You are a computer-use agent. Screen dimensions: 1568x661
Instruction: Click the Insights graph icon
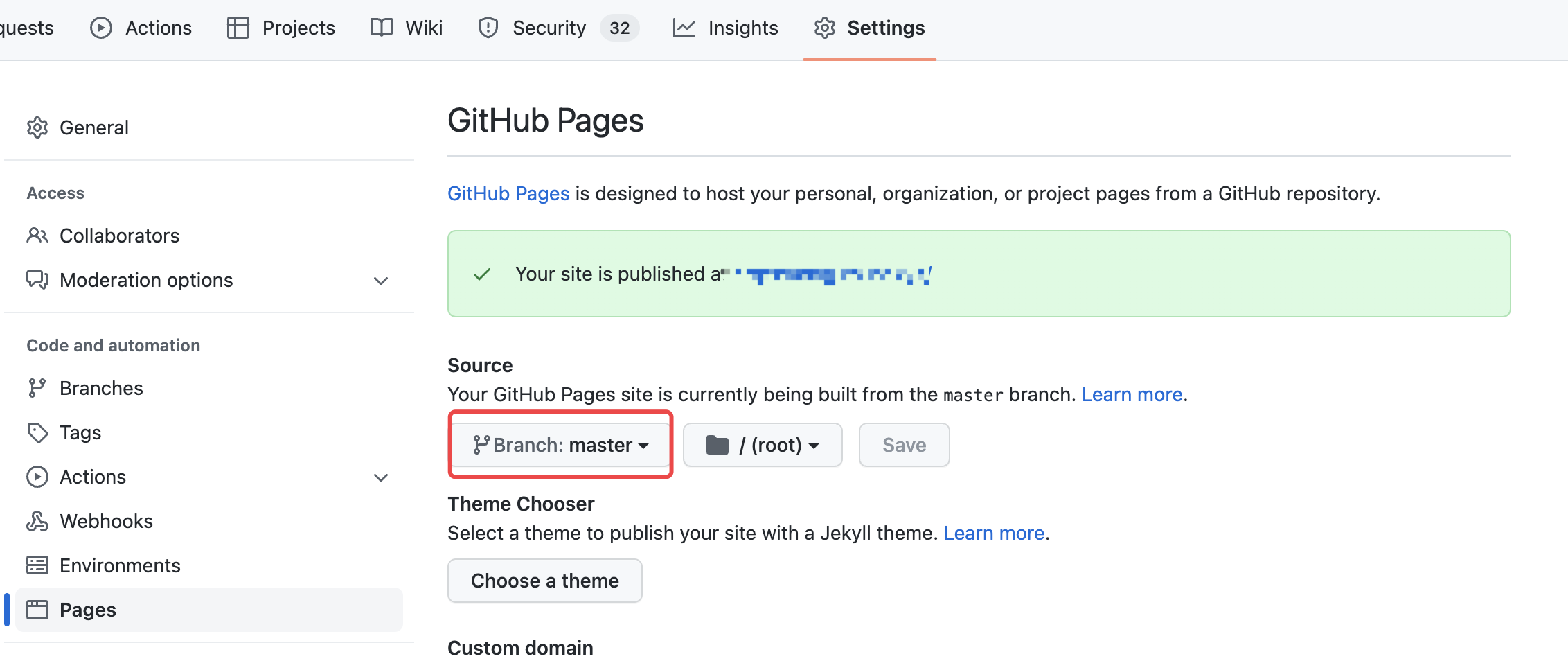[684, 28]
